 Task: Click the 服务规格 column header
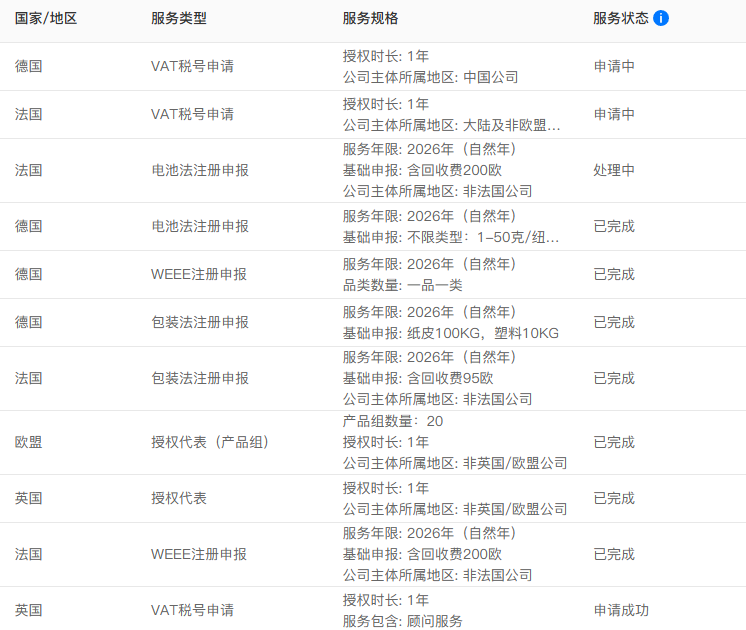[370, 18]
